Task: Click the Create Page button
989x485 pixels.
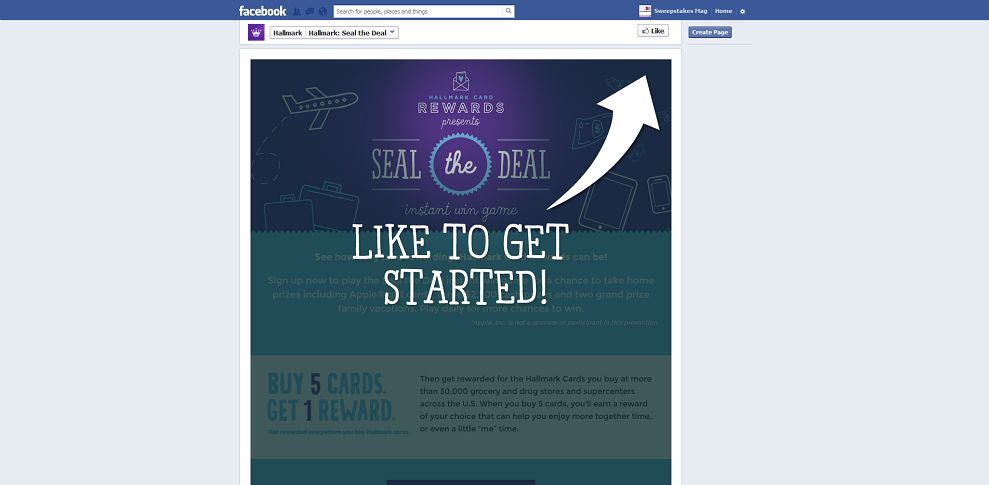Action: point(710,32)
